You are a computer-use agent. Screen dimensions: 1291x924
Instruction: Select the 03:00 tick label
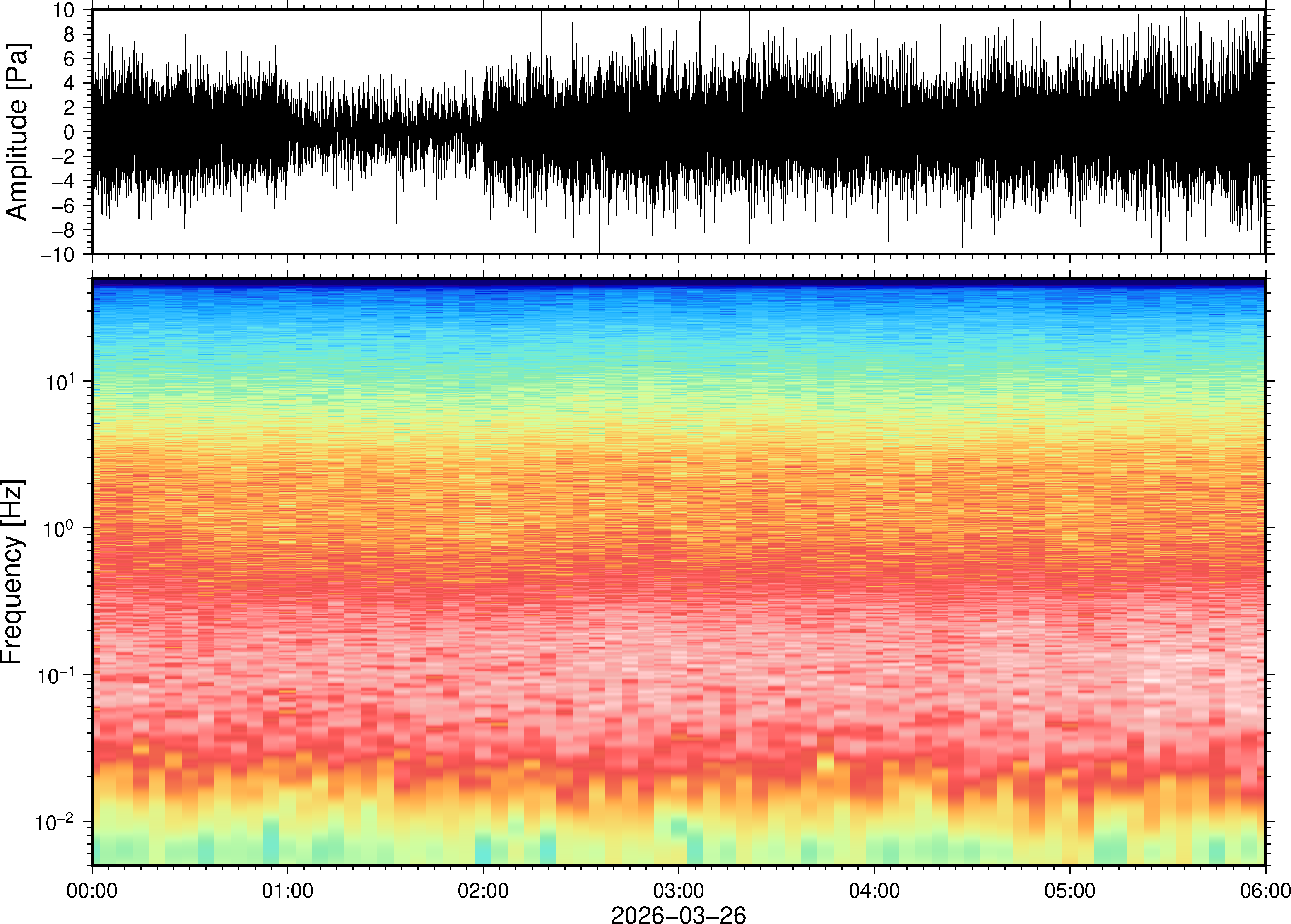click(x=678, y=890)
